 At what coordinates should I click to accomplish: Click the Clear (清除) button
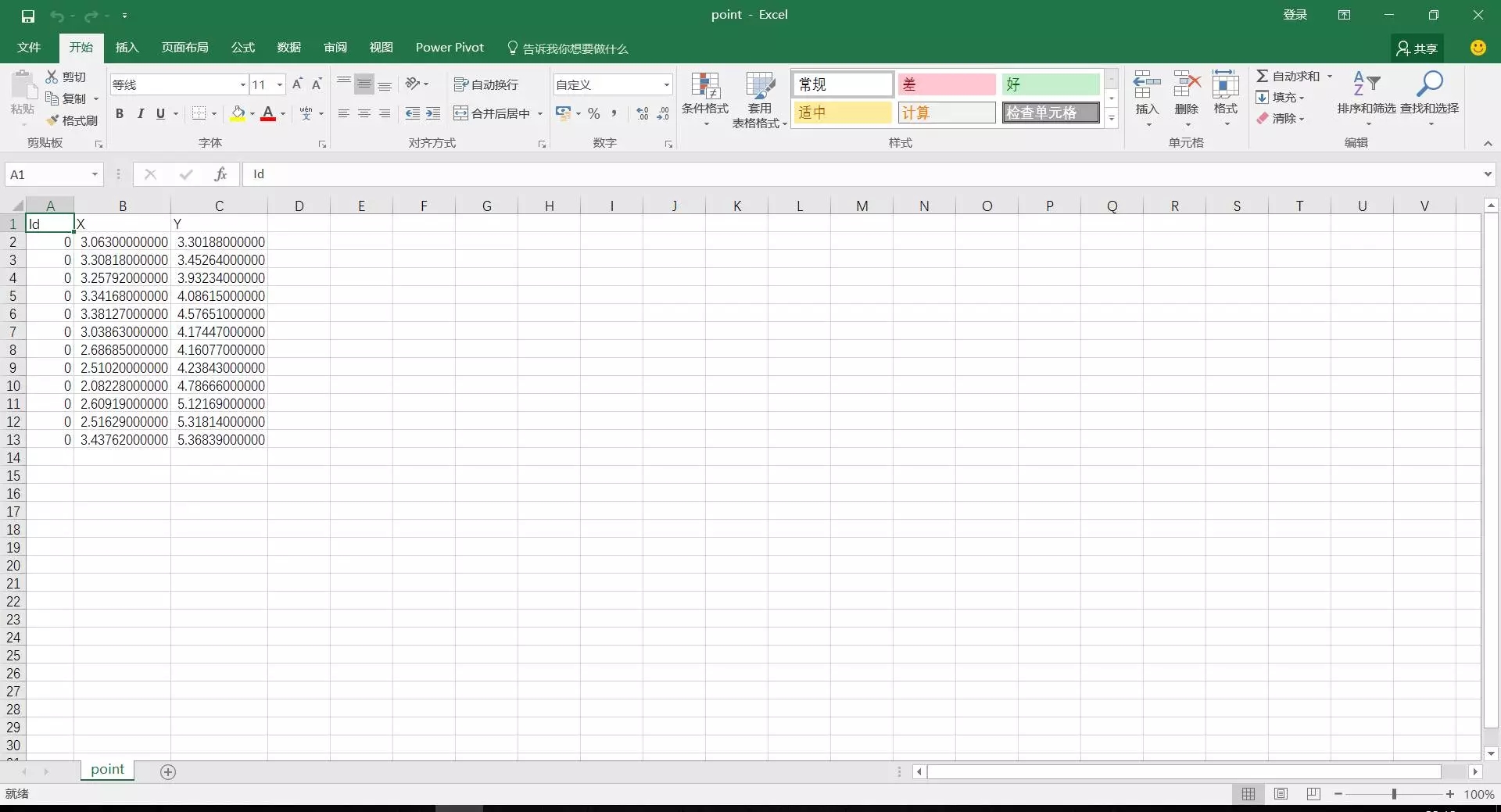tap(1281, 119)
